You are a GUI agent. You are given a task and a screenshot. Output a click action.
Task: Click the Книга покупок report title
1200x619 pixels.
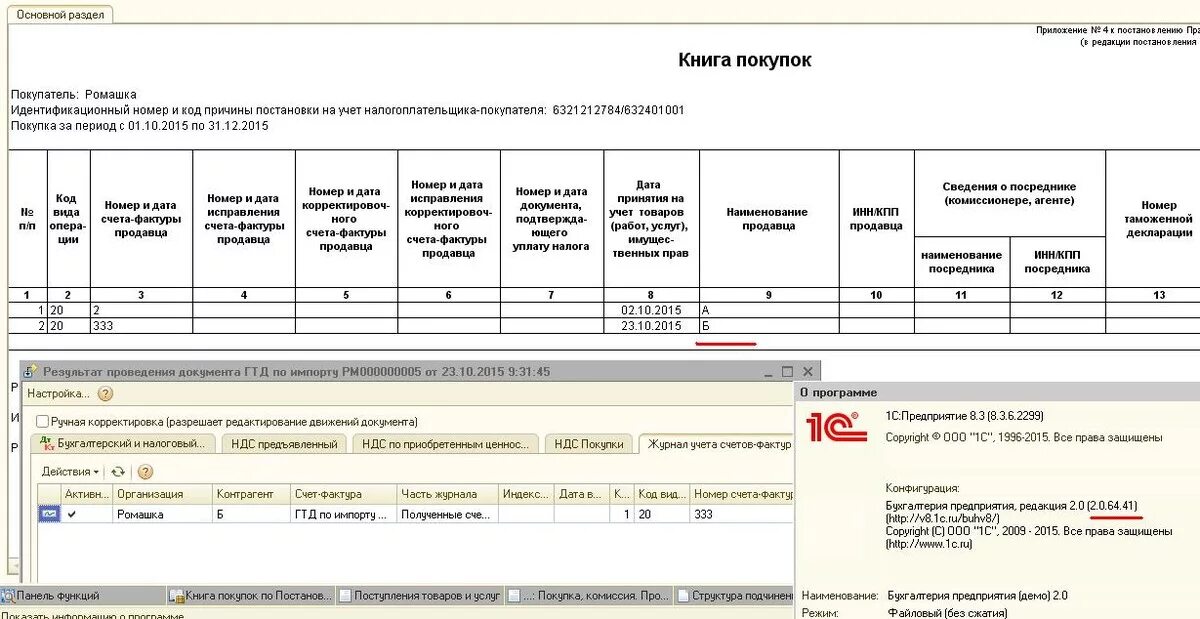click(745, 60)
